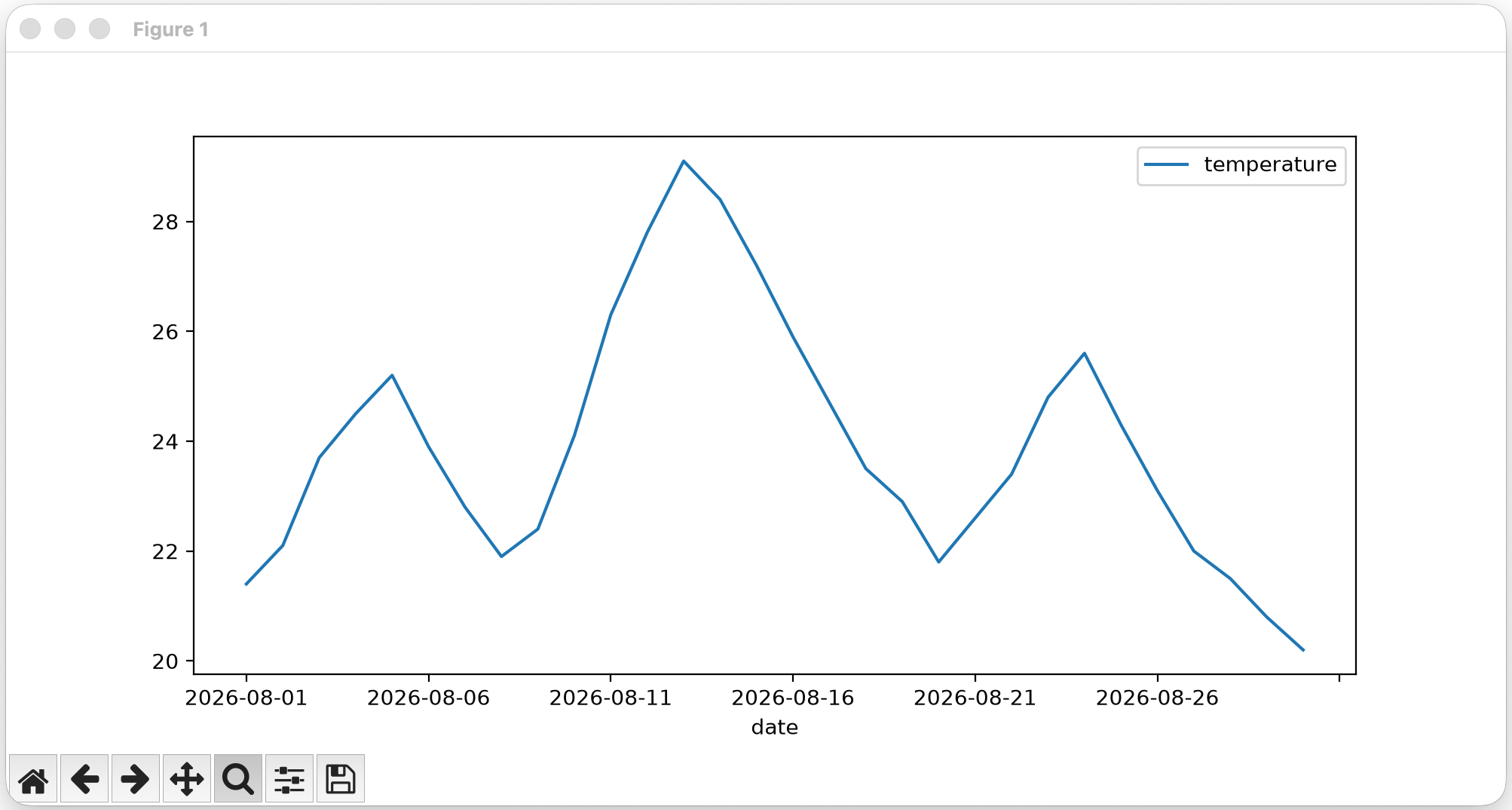This screenshot has width=1512, height=810.
Task: Click x-axis label 2026-08-06
Action: point(429,698)
